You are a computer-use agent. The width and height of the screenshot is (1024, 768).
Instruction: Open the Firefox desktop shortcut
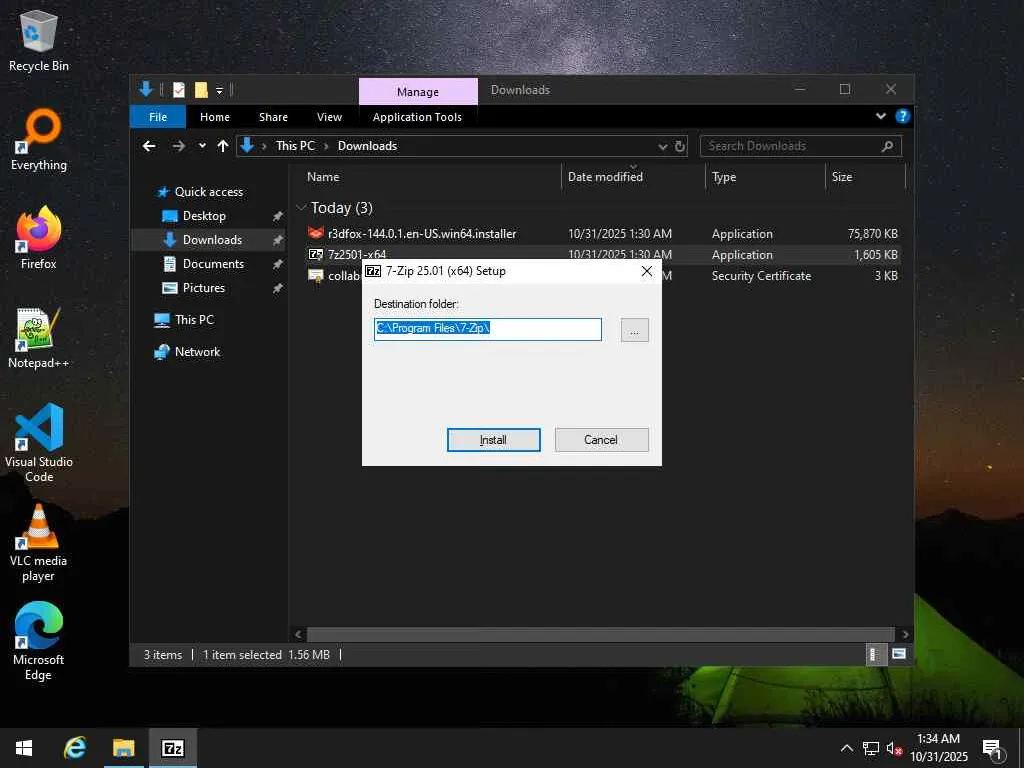39,238
